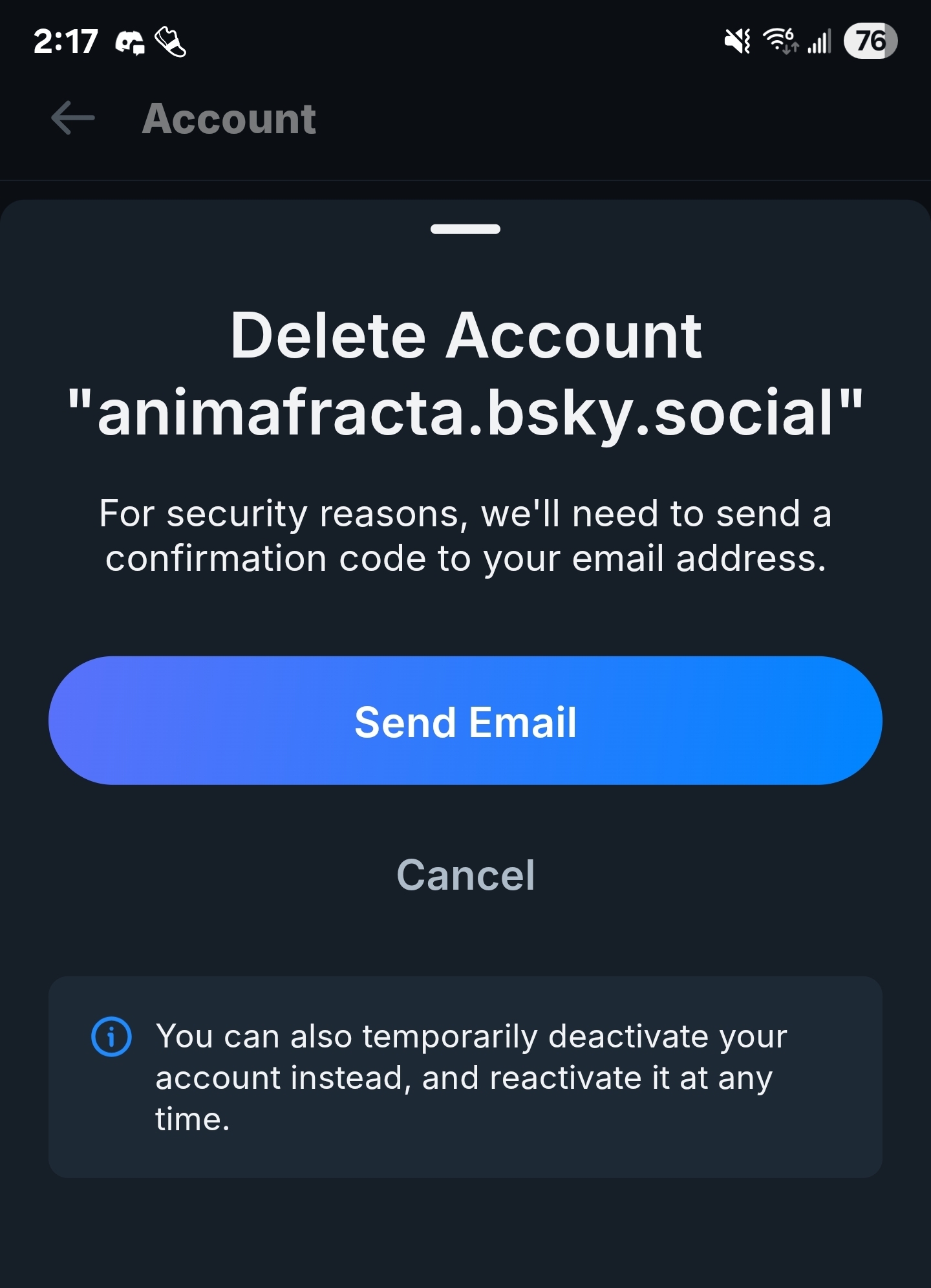
Task: Tap the animafracta.bsky.social handle text
Action: [465, 413]
